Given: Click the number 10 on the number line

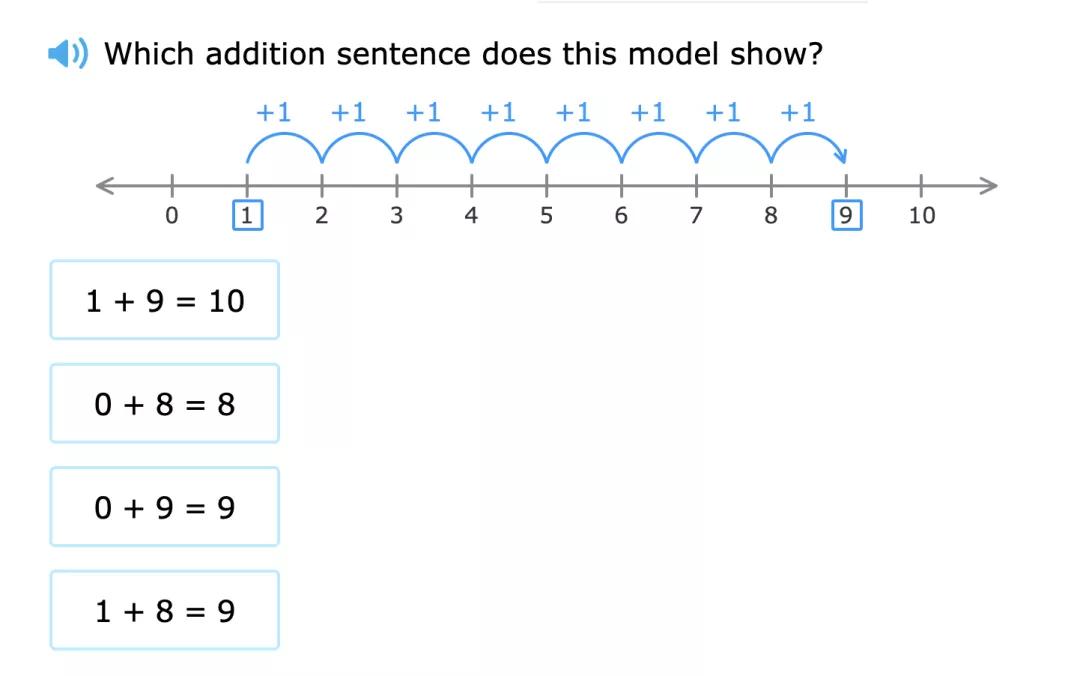Looking at the screenshot, I should click(921, 215).
